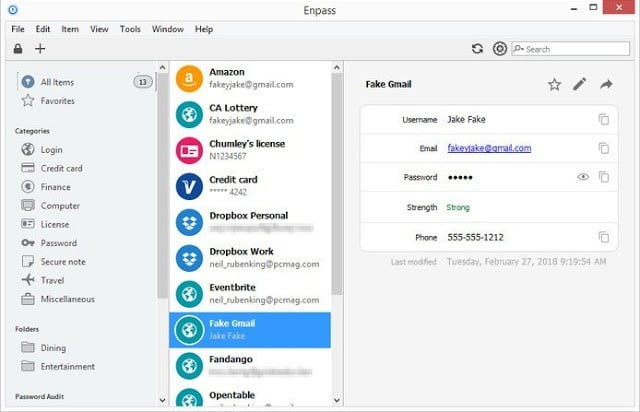
Task: Open the File menu
Action: click(18, 29)
